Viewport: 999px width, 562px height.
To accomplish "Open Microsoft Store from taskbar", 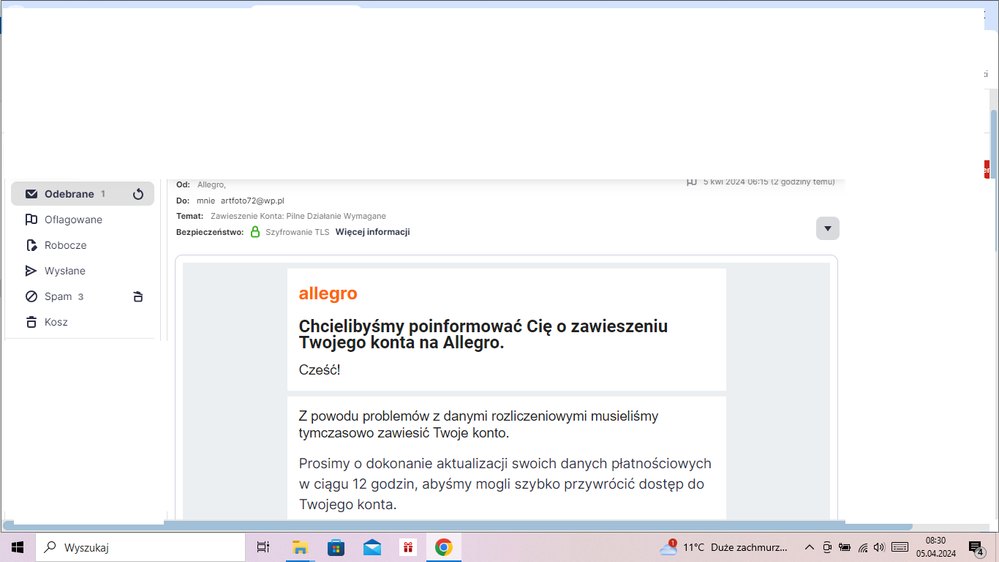I will click(336, 547).
